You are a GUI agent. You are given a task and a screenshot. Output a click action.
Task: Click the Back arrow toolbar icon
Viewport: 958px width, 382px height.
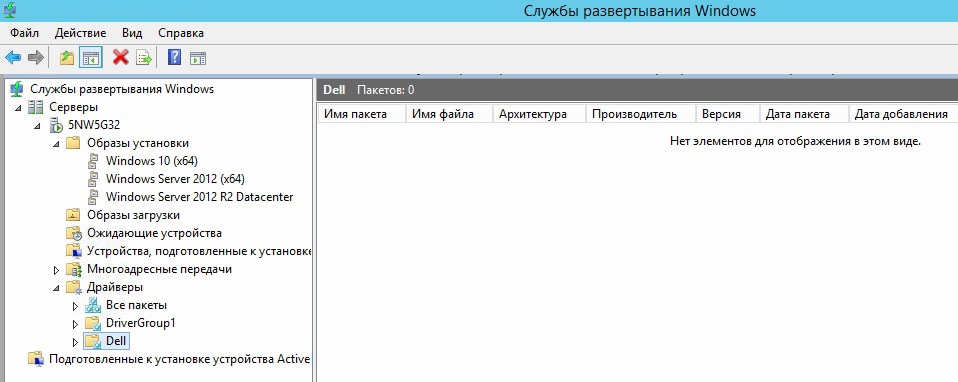point(13,58)
